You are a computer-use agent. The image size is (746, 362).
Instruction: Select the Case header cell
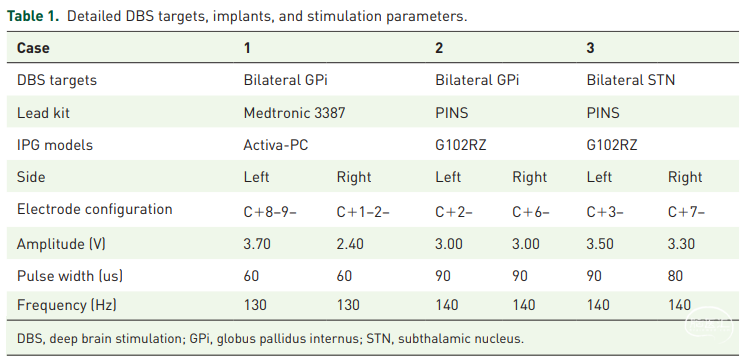[x=33, y=48]
